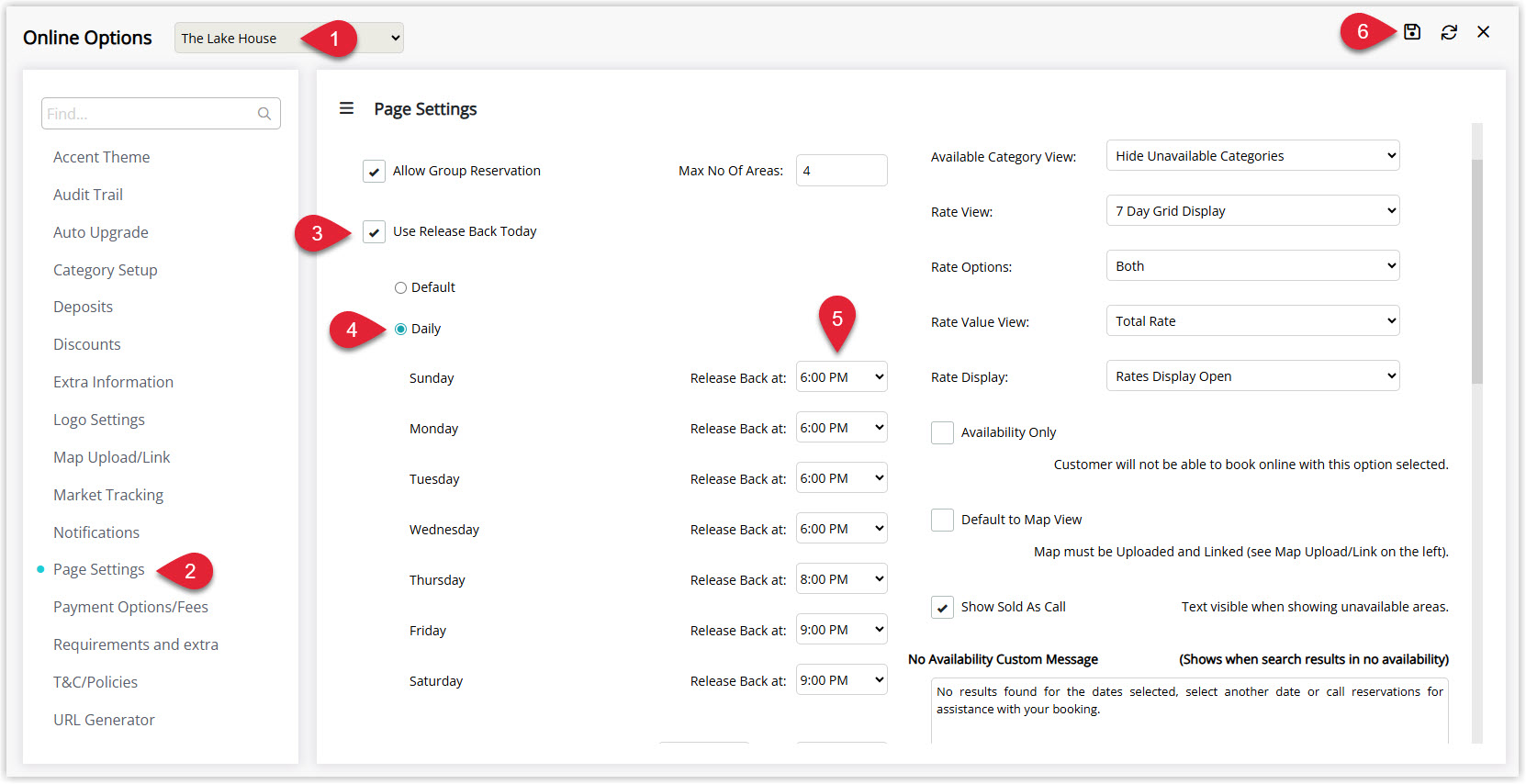
Task: Open the Wednesday Release Back time dropdown
Action: tap(841, 528)
